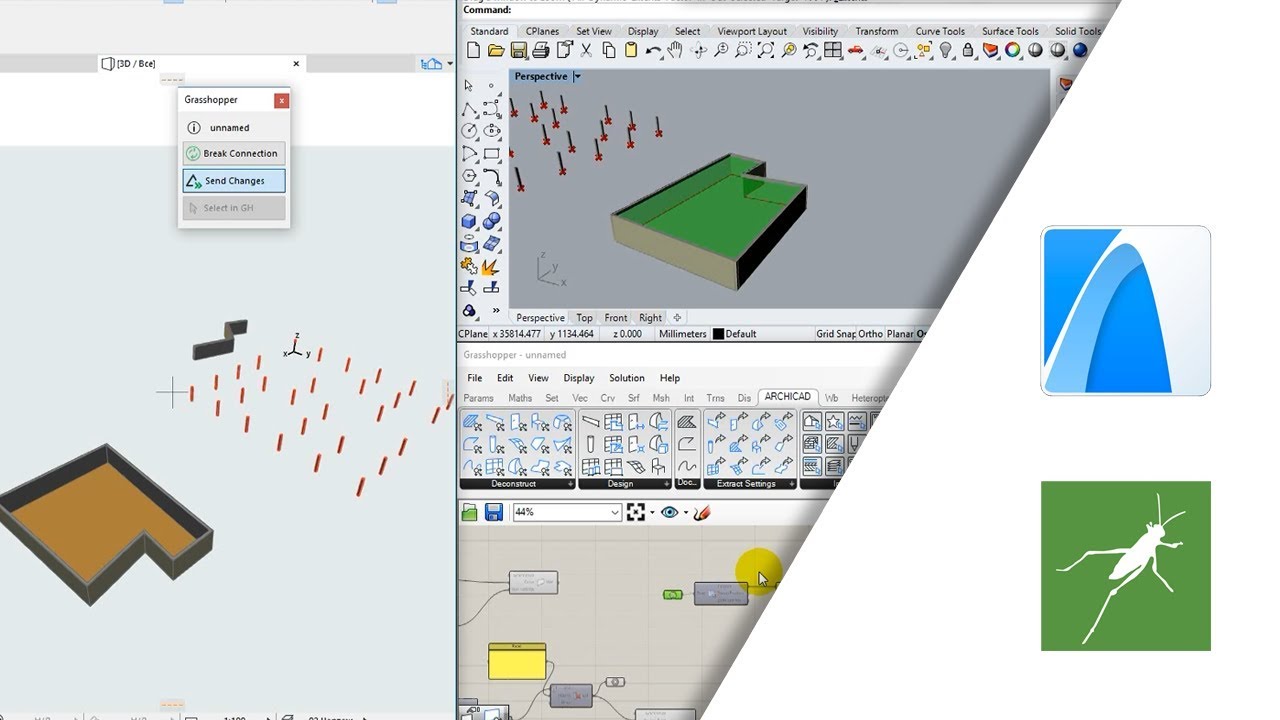Image resolution: width=1280 pixels, height=720 pixels.
Task: Click the Cut scissors icon in Rhino
Action: (x=586, y=50)
